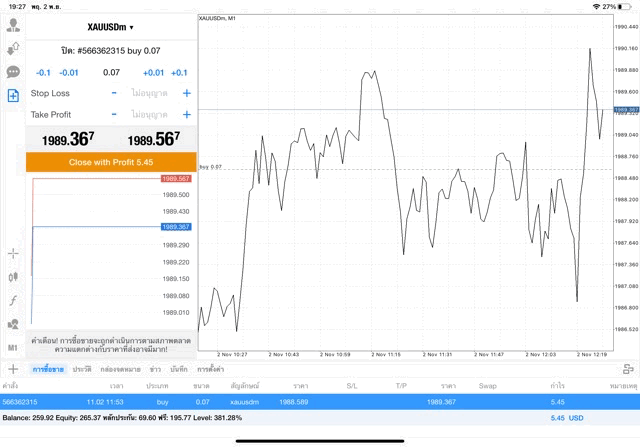This screenshot has width=640, height=447.
Task: Decrease volume by 0.1
Action: [x=43, y=73]
